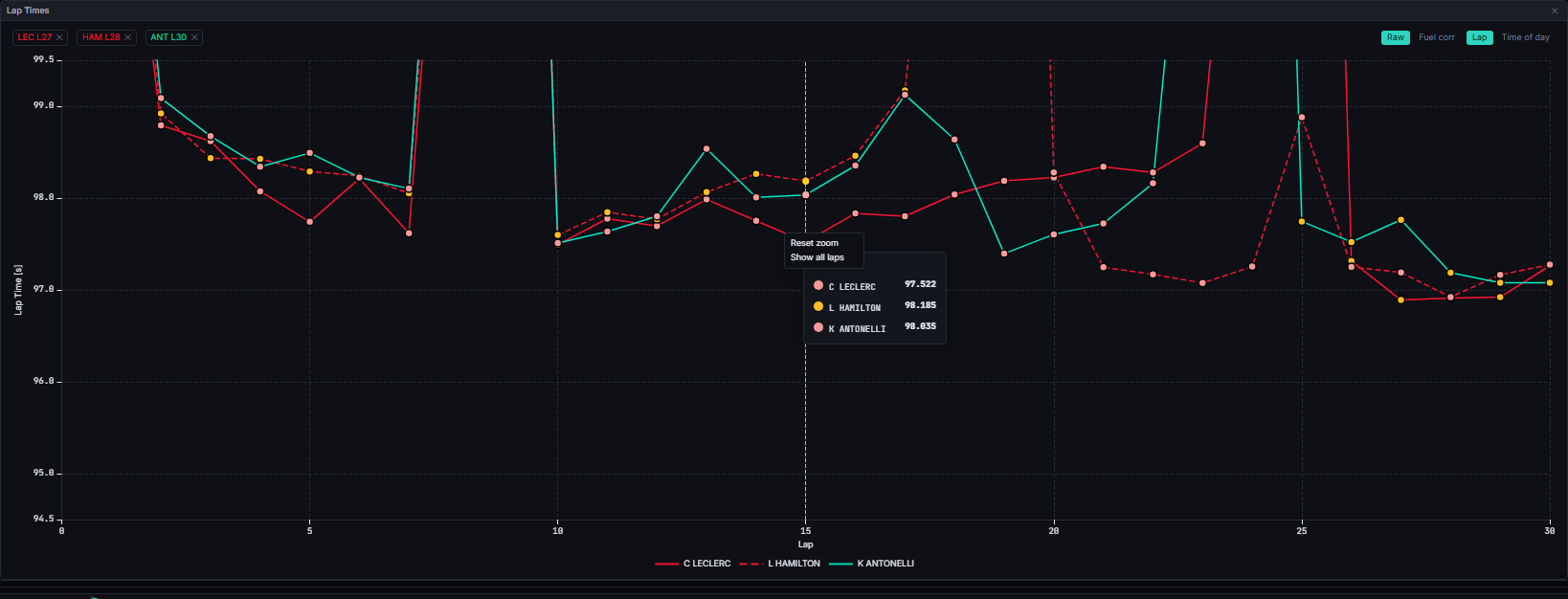This screenshot has height=599, width=1568.
Task: Toggle L HAMILTON series in legend
Action: [780, 564]
